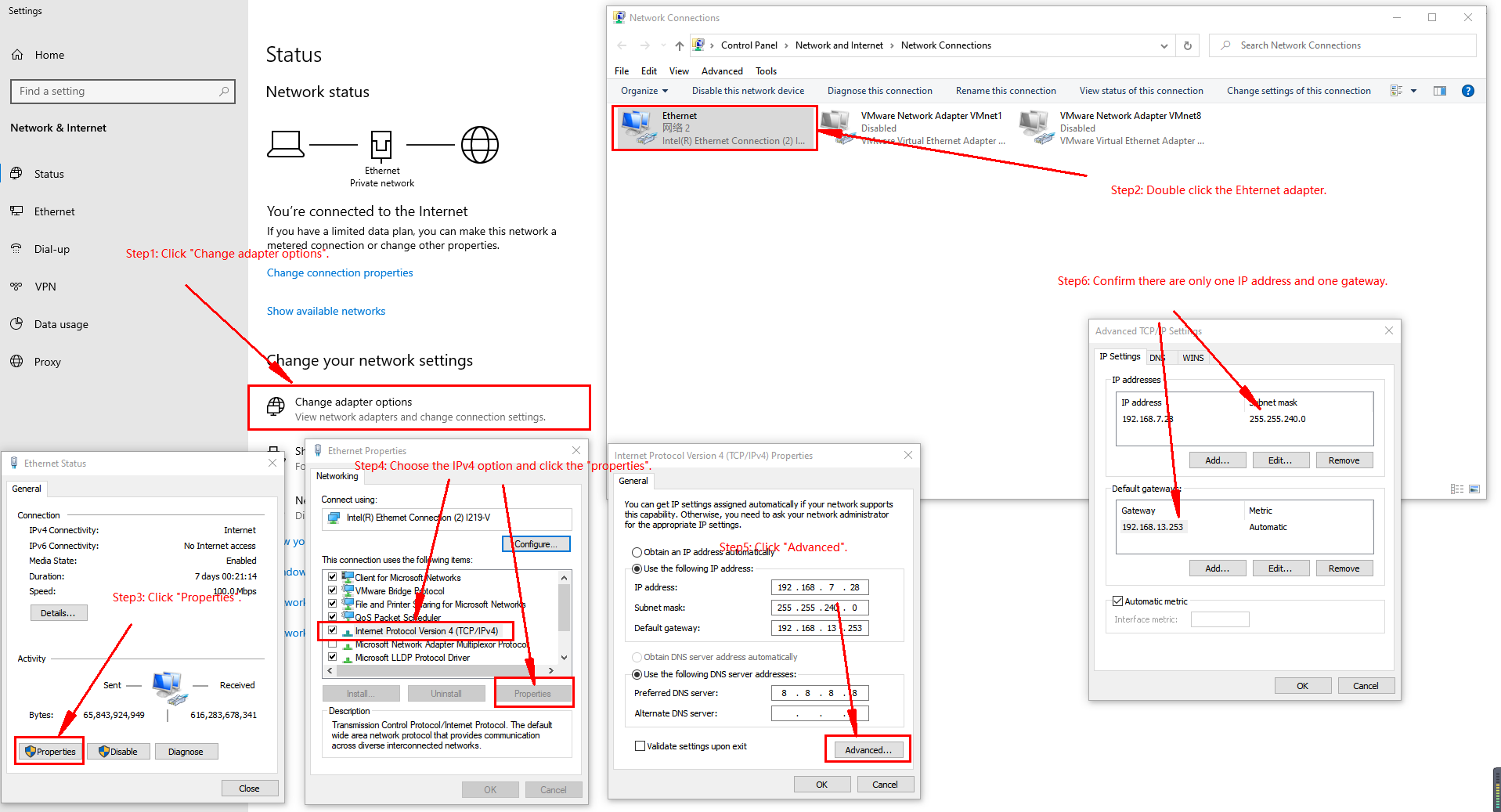
Task: Click the Preferred DNS server field
Action: [820, 693]
